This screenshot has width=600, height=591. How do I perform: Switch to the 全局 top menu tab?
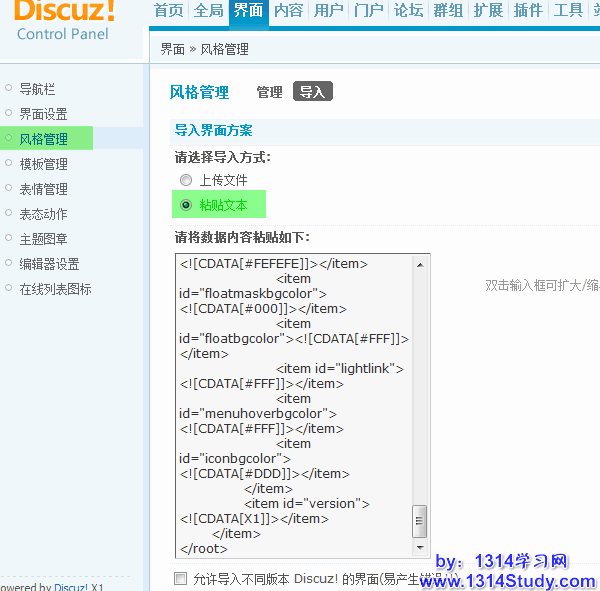coord(208,11)
